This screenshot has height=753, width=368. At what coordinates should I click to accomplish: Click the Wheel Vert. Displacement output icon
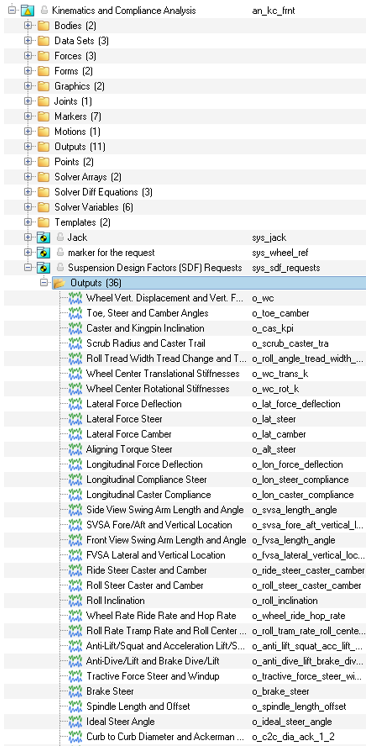(x=75, y=298)
